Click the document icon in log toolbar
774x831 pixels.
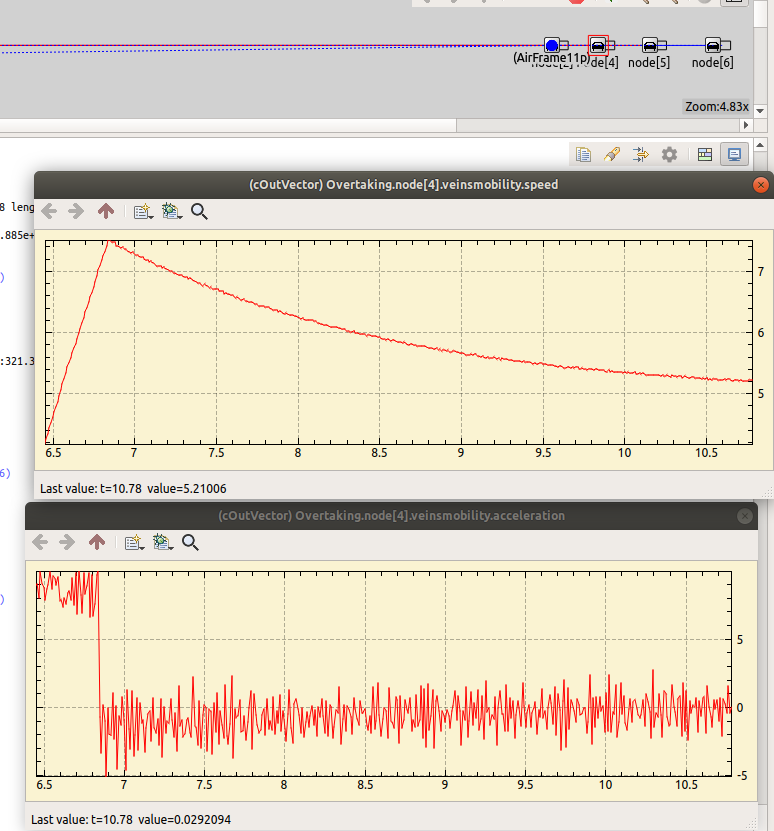click(584, 154)
